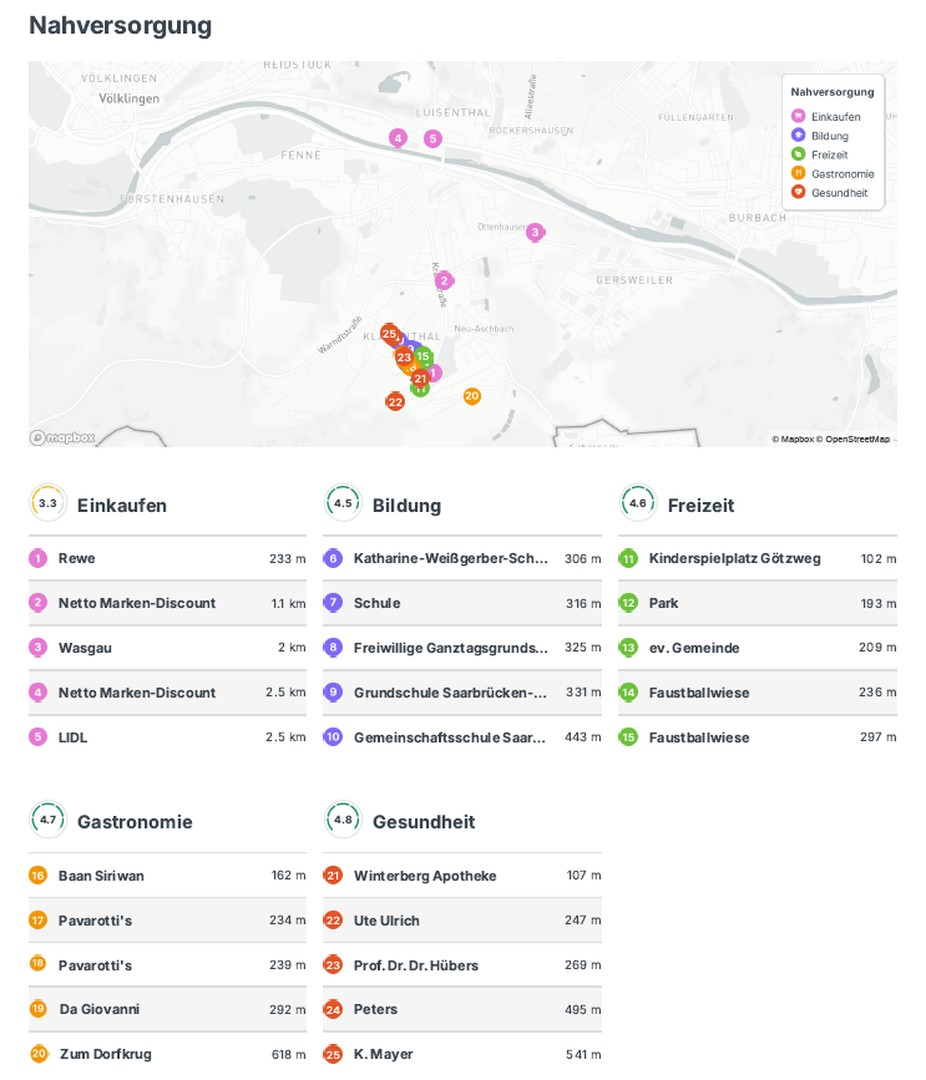
Task: Select map marker 2 on the map
Action: (444, 280)
